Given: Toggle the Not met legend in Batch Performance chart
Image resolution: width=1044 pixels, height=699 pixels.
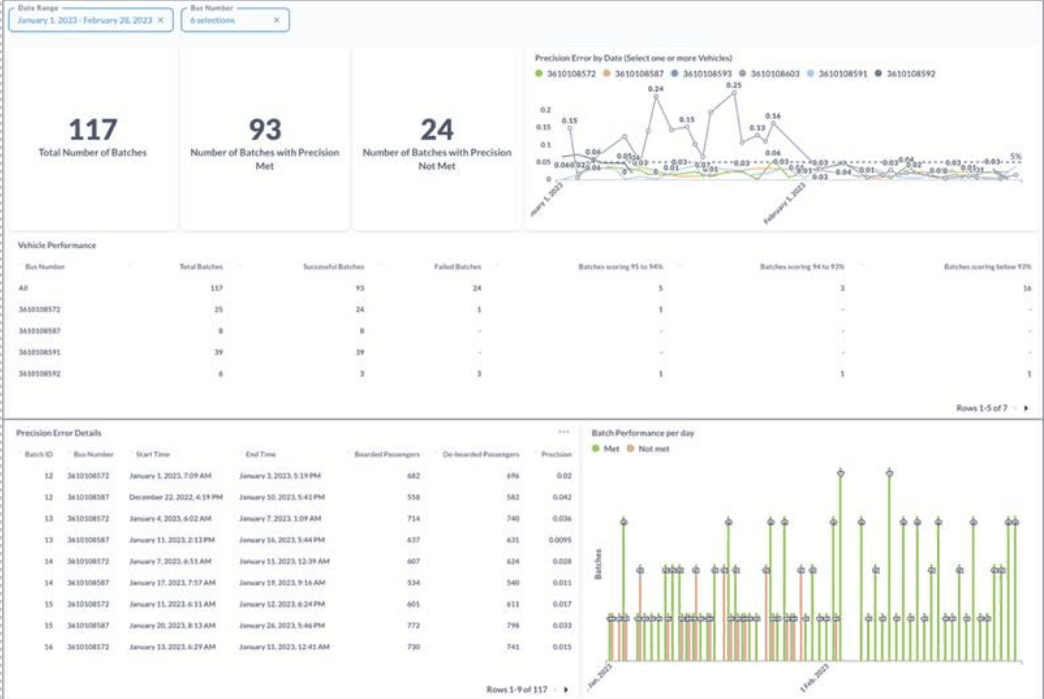Looking at the screenshot, I should click(x=648, y=449).
